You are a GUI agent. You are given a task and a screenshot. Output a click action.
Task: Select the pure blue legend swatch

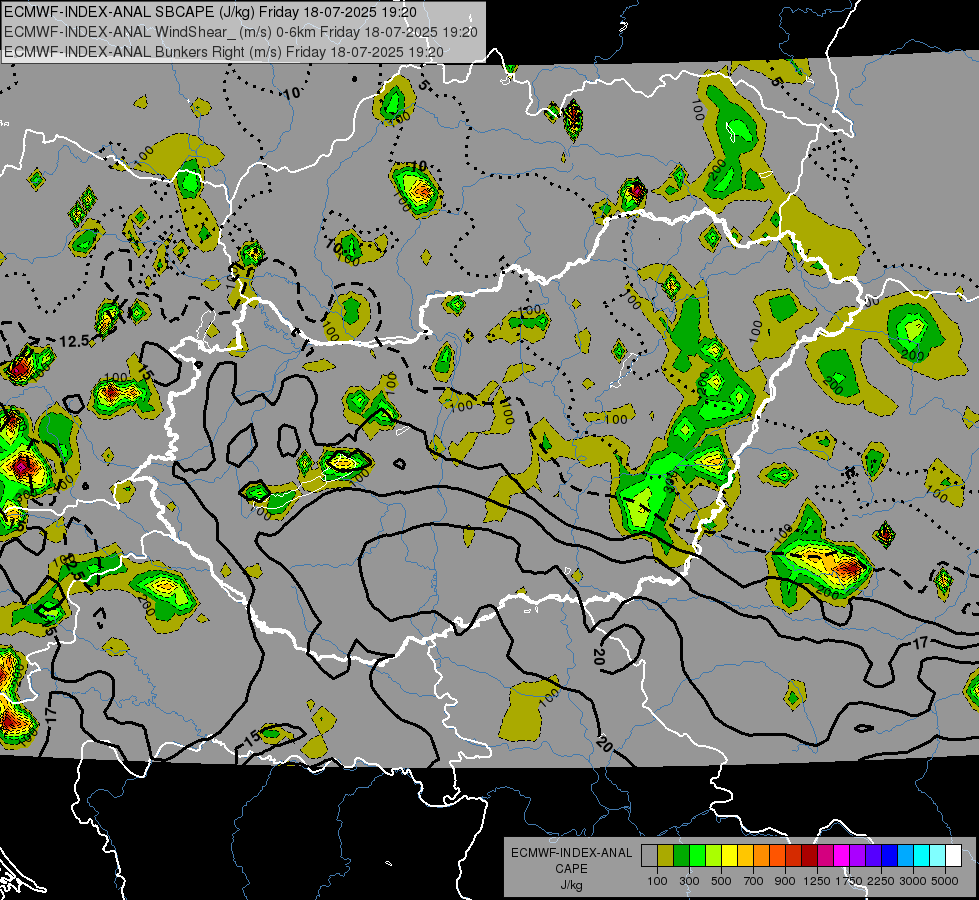pos(890,856)
